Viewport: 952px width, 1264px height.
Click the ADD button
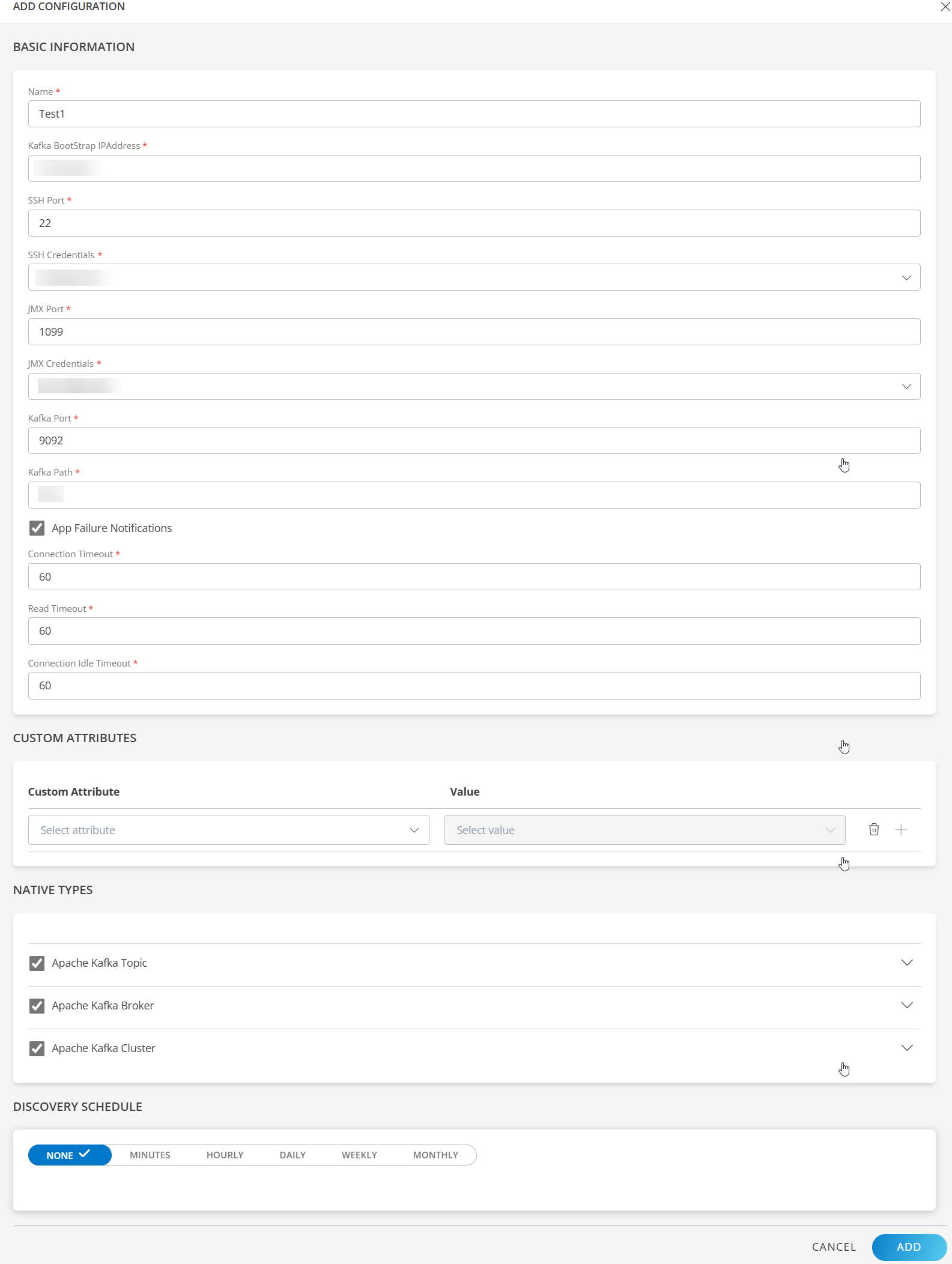[908, 1247]
